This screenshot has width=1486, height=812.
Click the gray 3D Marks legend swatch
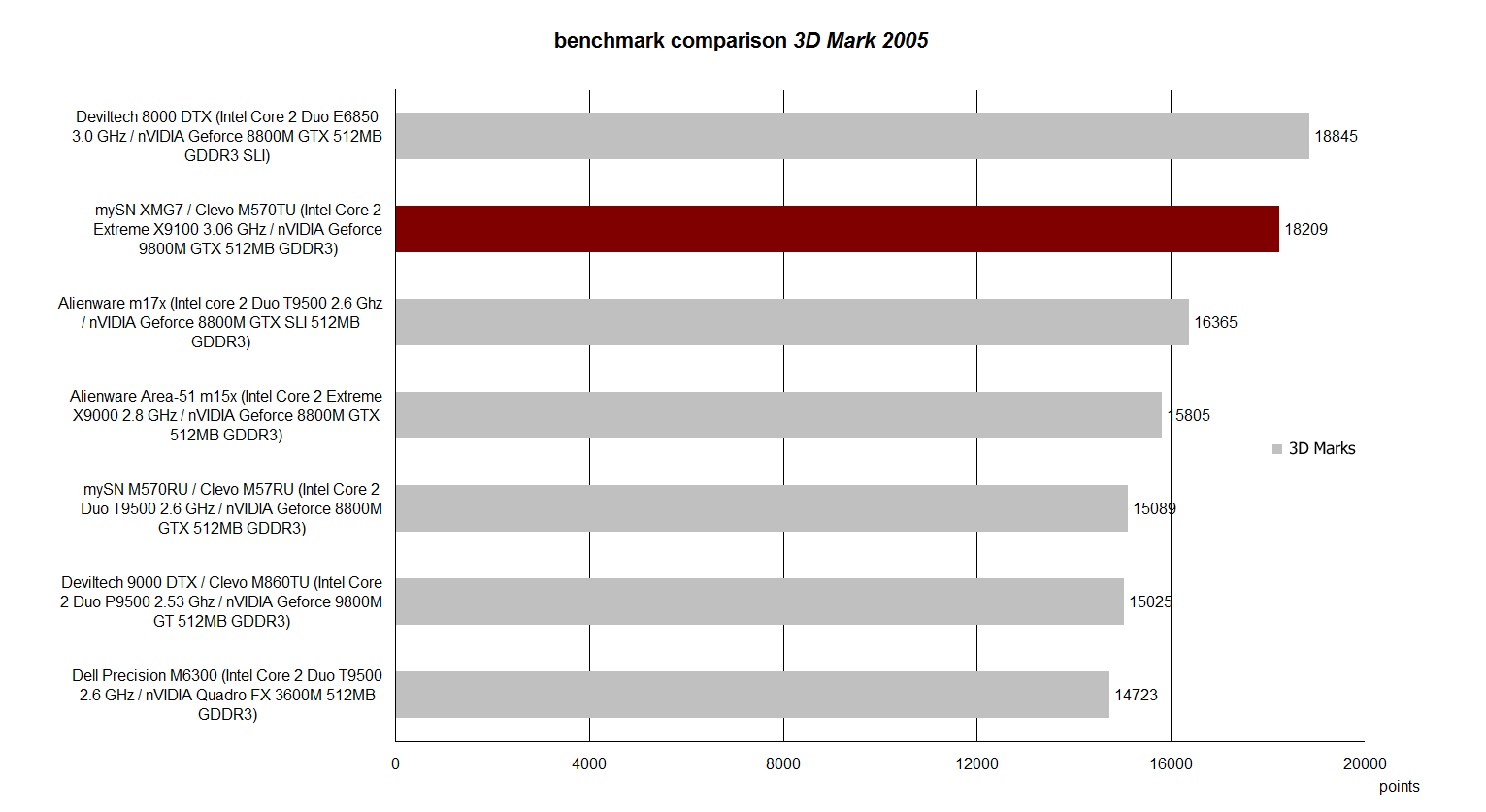pos(1277,449)
